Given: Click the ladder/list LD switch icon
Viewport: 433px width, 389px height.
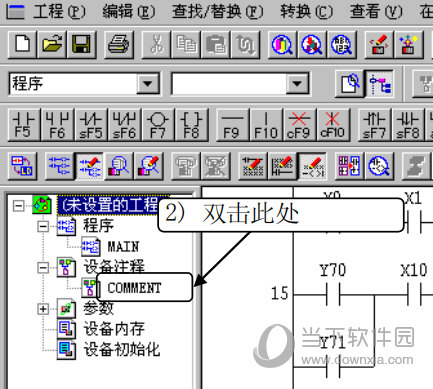Looking at the screenshot, I should click(22, 166).
